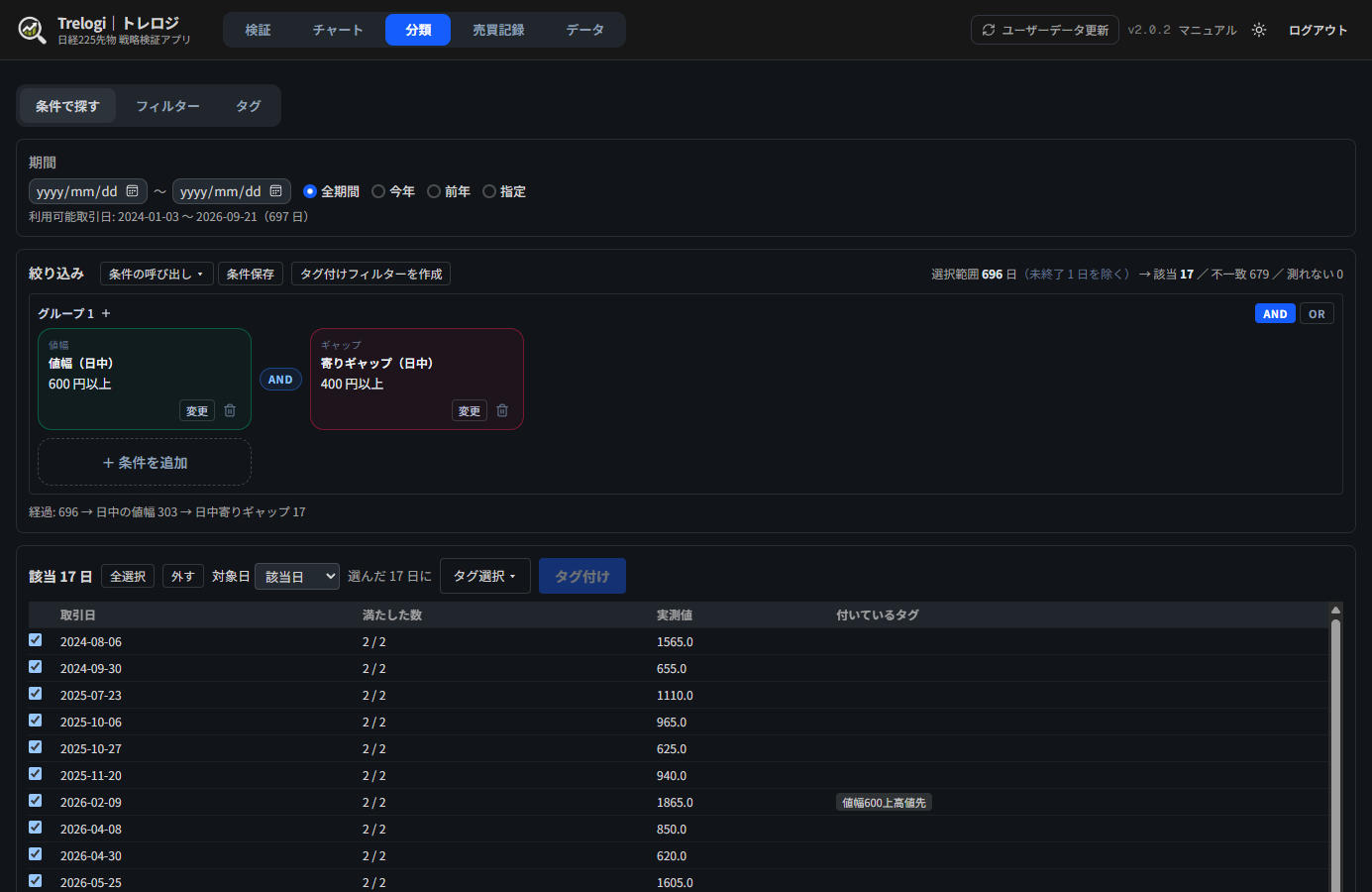Open the 売買記録 tab
Screen dimensions: 1372x892
(x=498, y=30)
